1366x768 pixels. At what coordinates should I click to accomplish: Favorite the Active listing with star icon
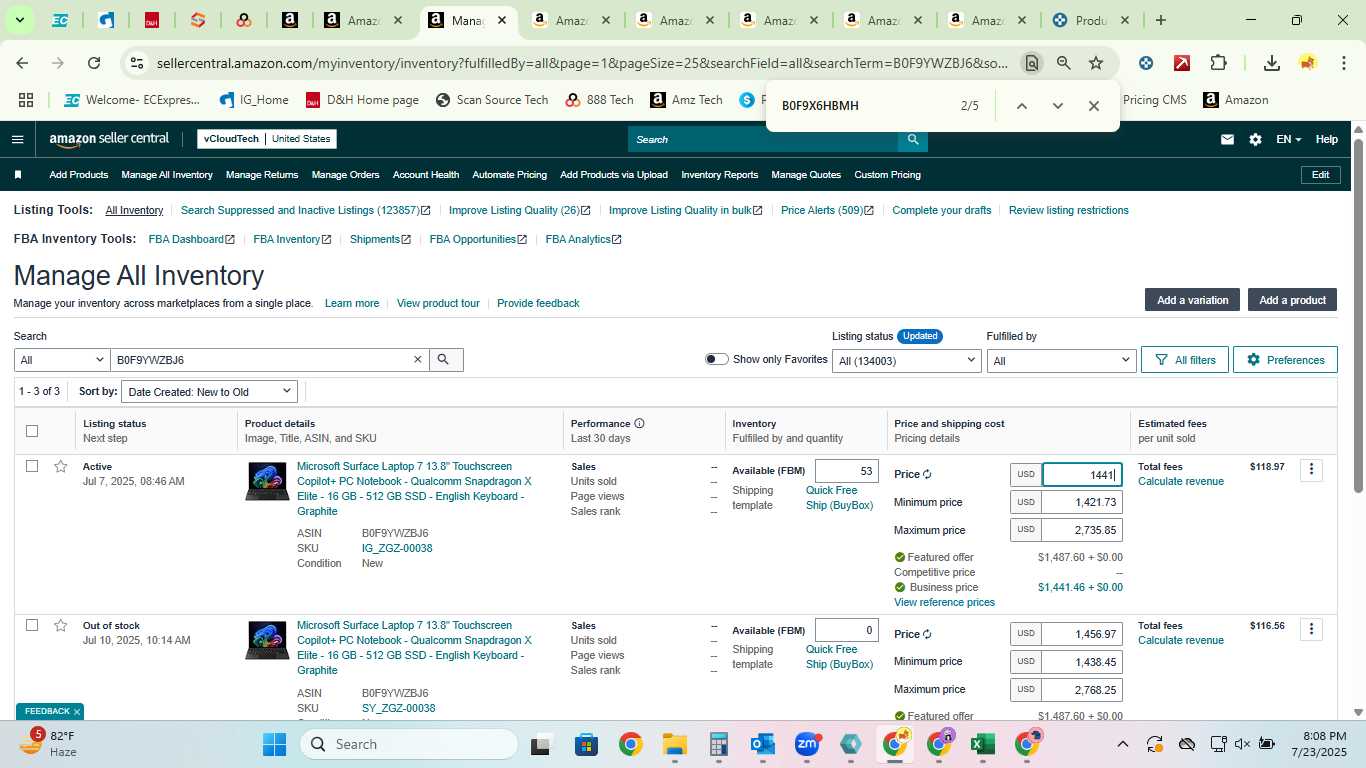(61, 466)
